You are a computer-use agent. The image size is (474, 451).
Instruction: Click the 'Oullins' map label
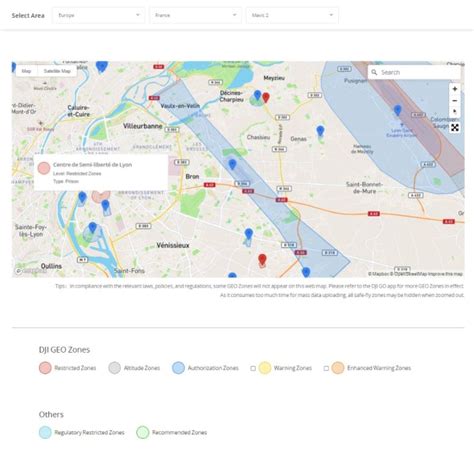pos(51,266)
